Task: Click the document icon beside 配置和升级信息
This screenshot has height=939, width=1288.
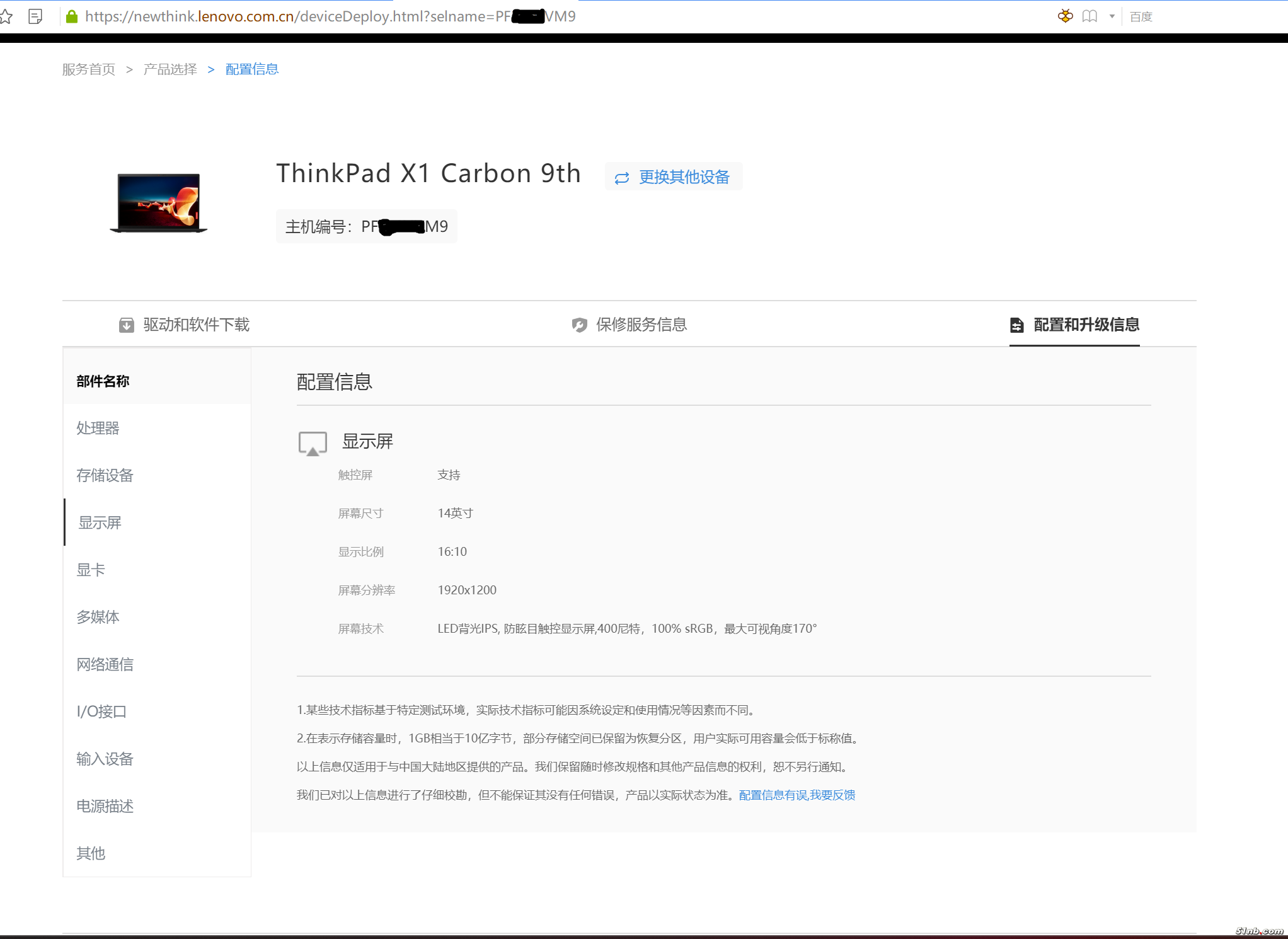Action: [1016, 325]
